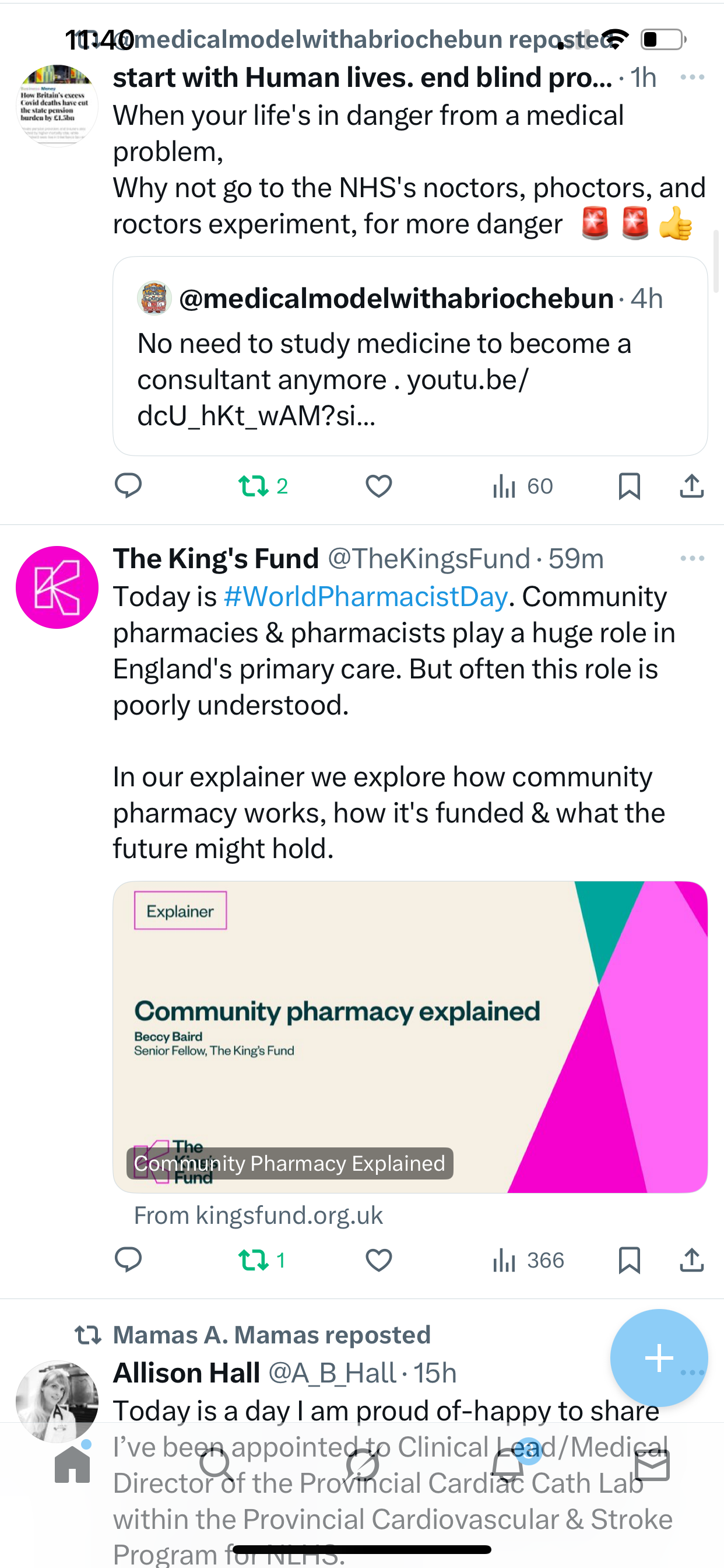724x1568 pixels.
Task: Open The King's Fund pink avatar
Action: pyautogui.click(x=57, y=587)
